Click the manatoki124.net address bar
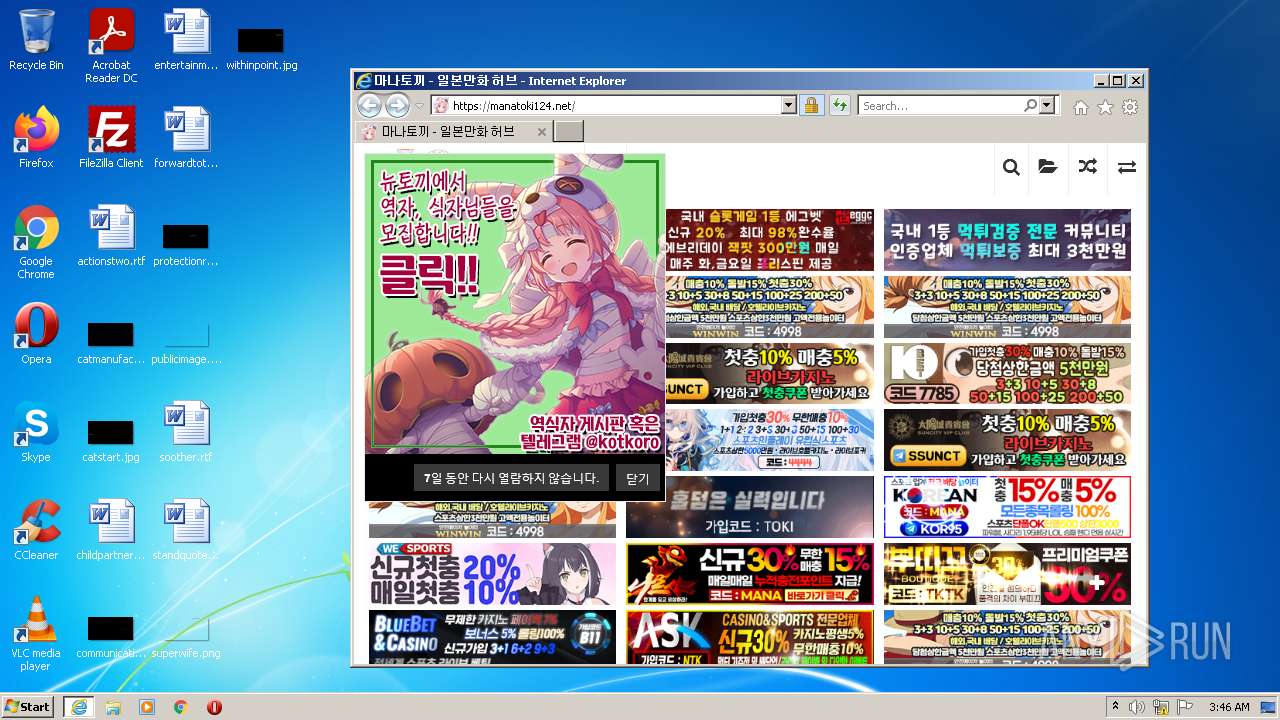The width and height of the screenshot is (1280, 720). click(x=605, y=105)
